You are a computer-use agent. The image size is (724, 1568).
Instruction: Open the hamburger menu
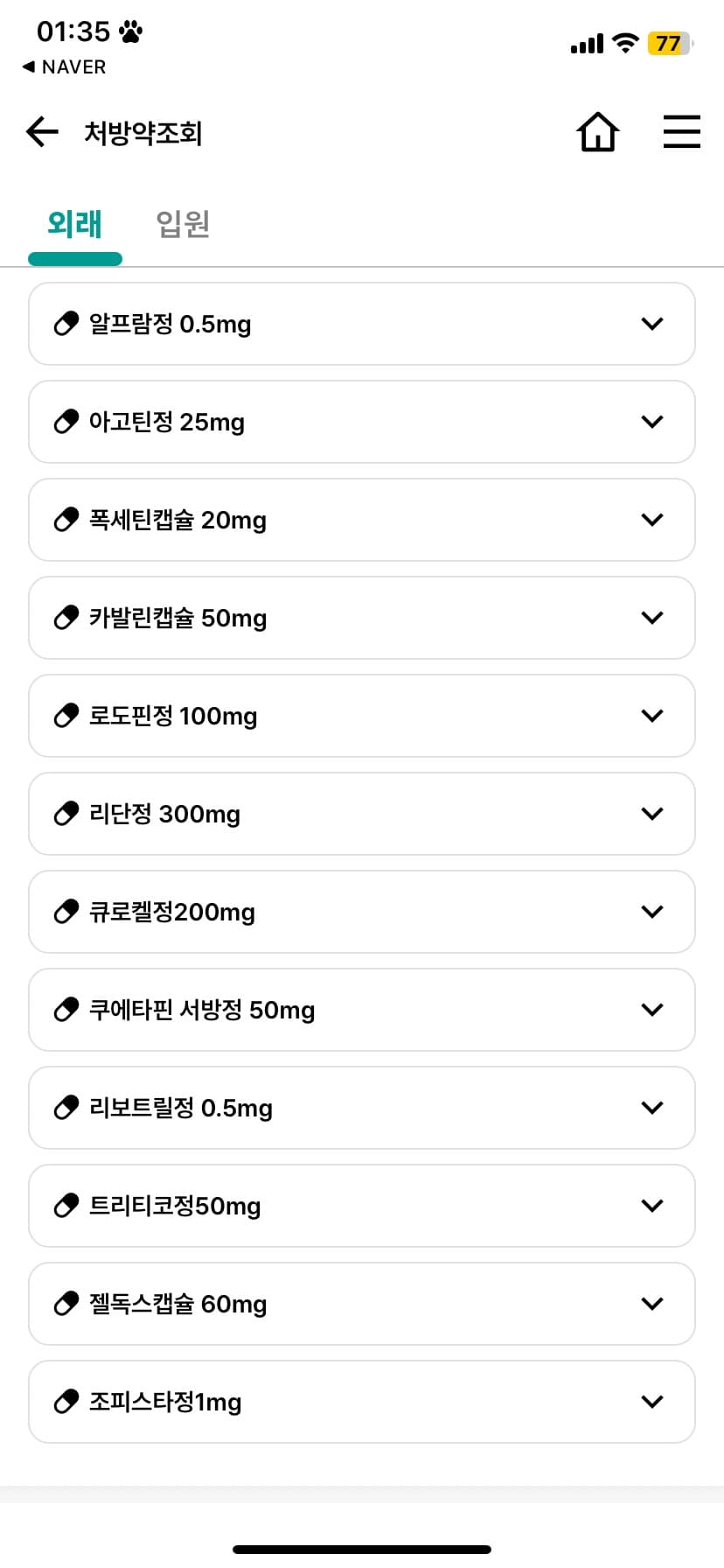[x=681, y=132]
